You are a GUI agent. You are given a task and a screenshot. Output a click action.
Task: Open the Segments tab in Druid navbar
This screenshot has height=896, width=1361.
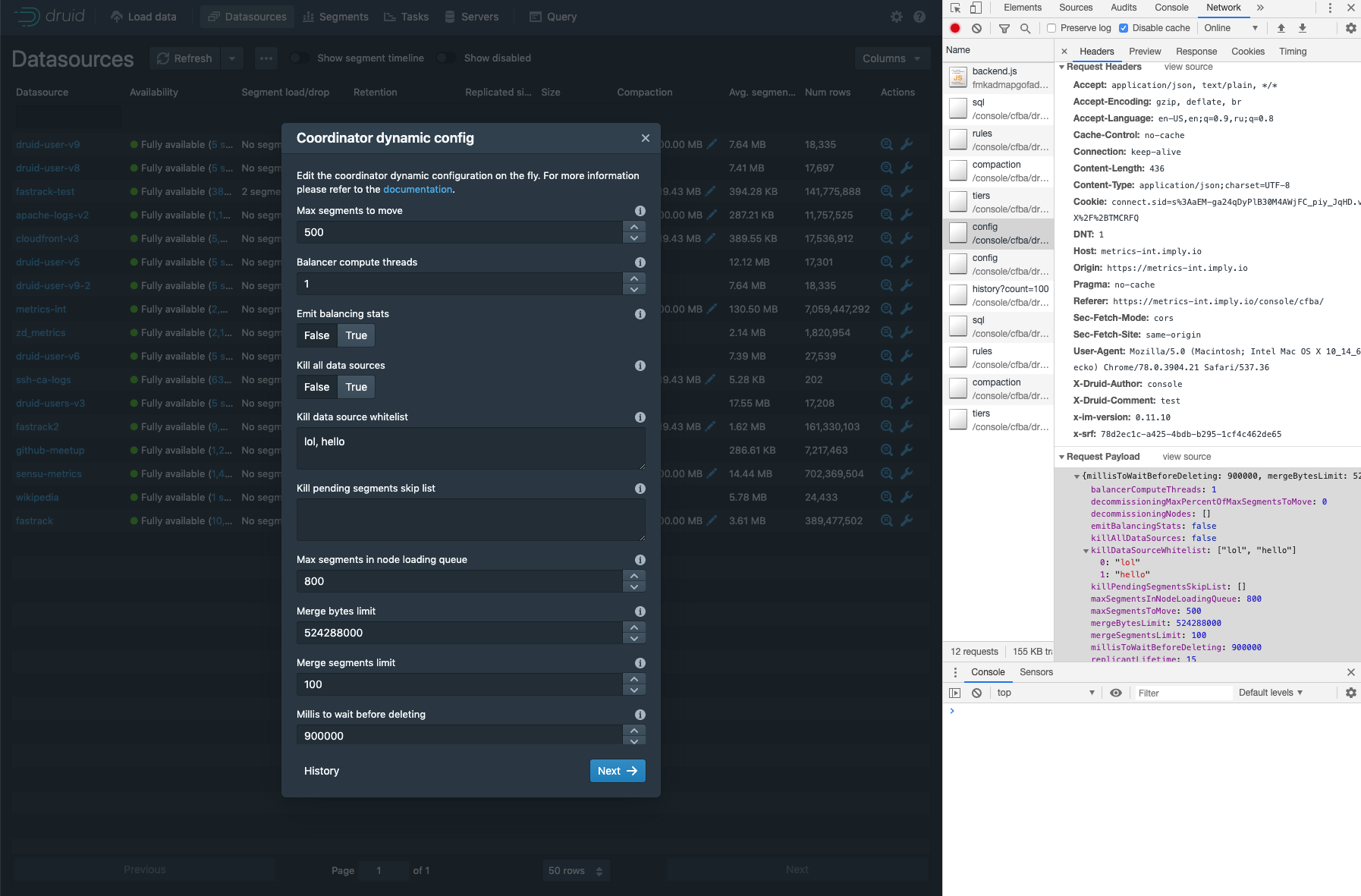[x=335, y=17]
